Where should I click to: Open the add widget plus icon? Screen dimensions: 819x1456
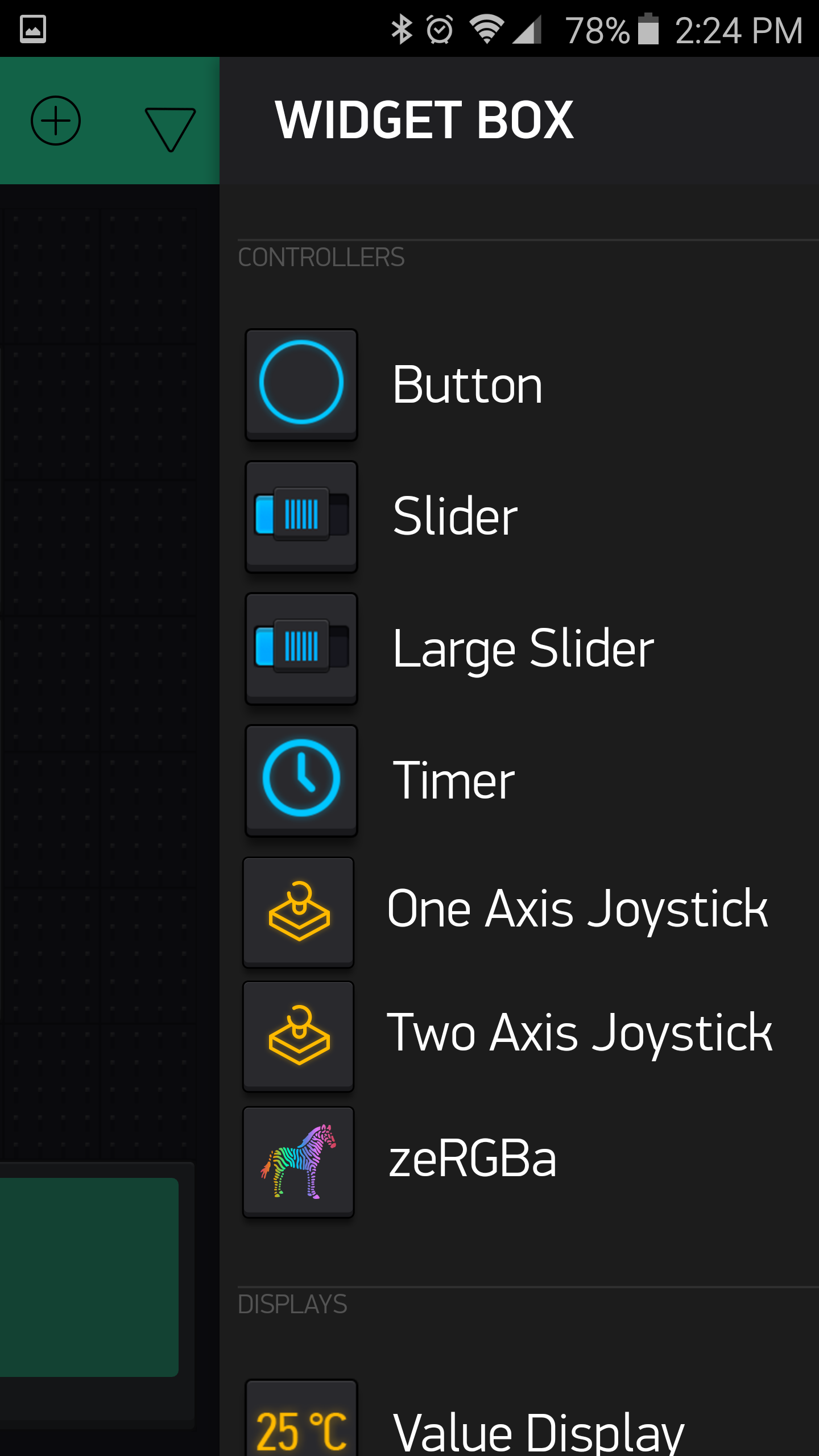(x=55, y=121)
